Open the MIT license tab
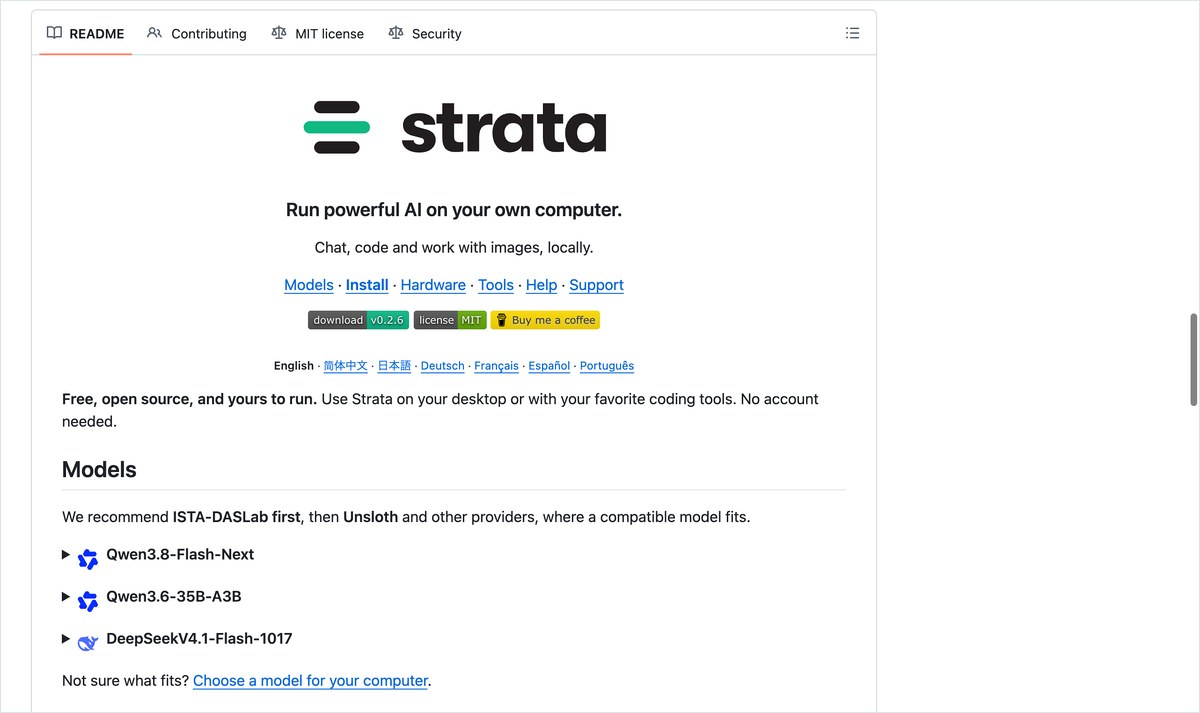 click(317, 33)
